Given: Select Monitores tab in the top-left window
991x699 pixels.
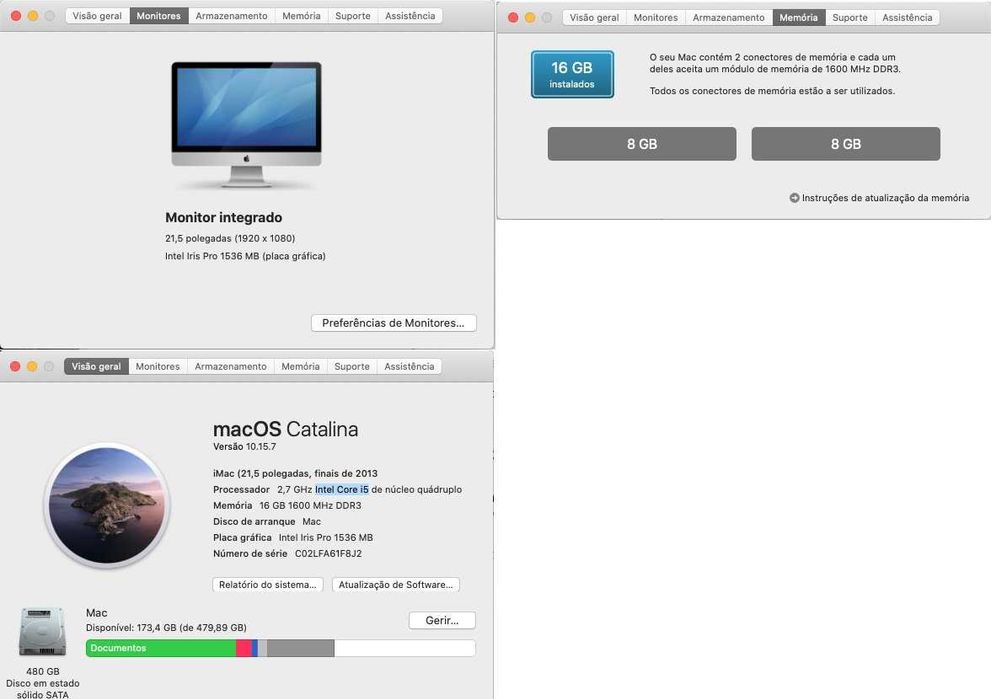Looking at the screenshot, I should 159,16.
